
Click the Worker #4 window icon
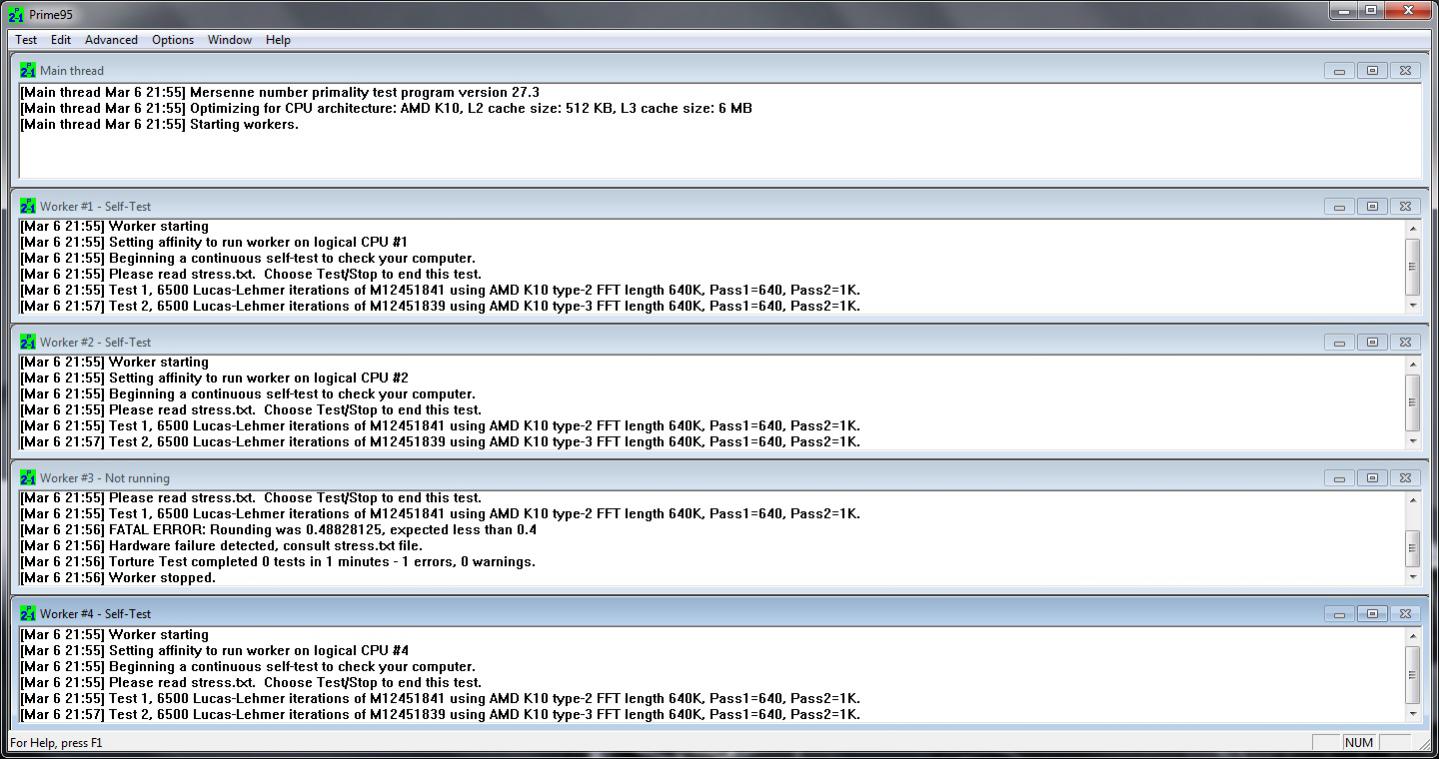(27, 614)
